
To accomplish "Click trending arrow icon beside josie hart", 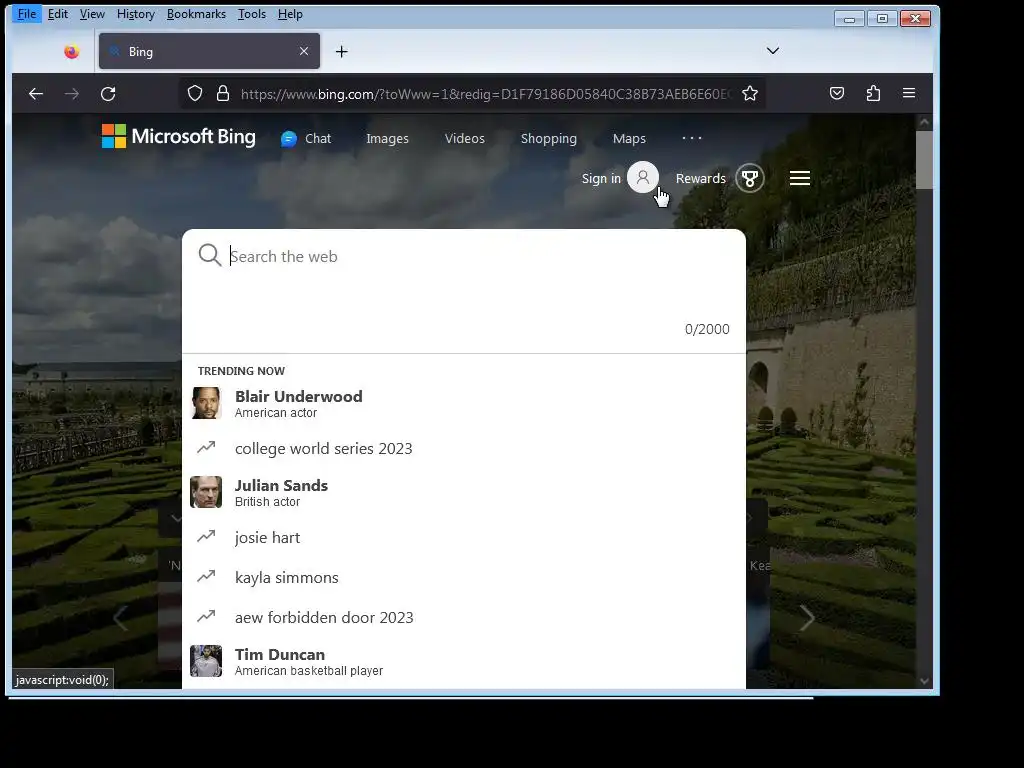I will (206, 536).
